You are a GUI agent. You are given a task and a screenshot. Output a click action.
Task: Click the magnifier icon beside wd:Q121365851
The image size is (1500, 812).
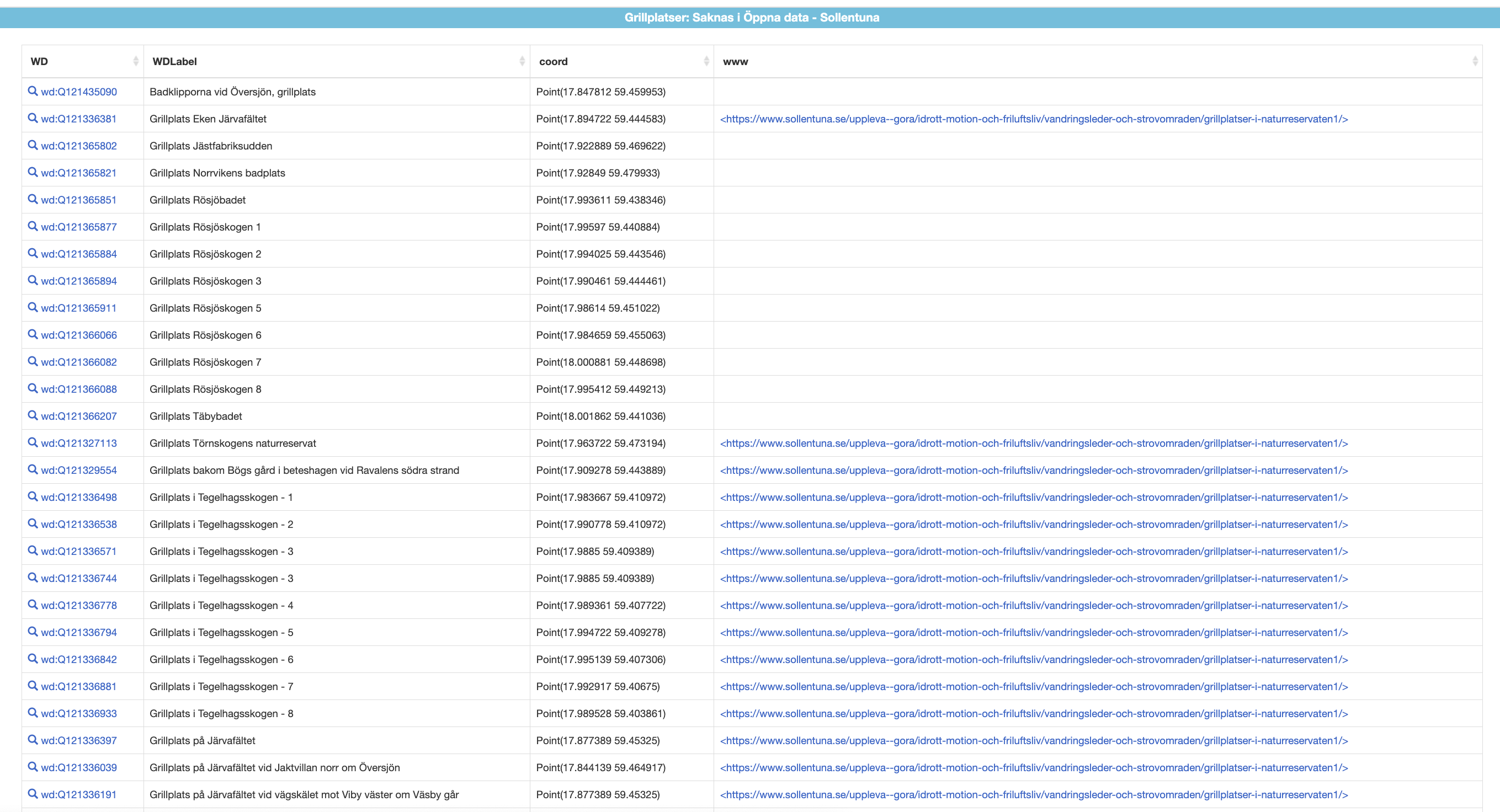point(33,200)
